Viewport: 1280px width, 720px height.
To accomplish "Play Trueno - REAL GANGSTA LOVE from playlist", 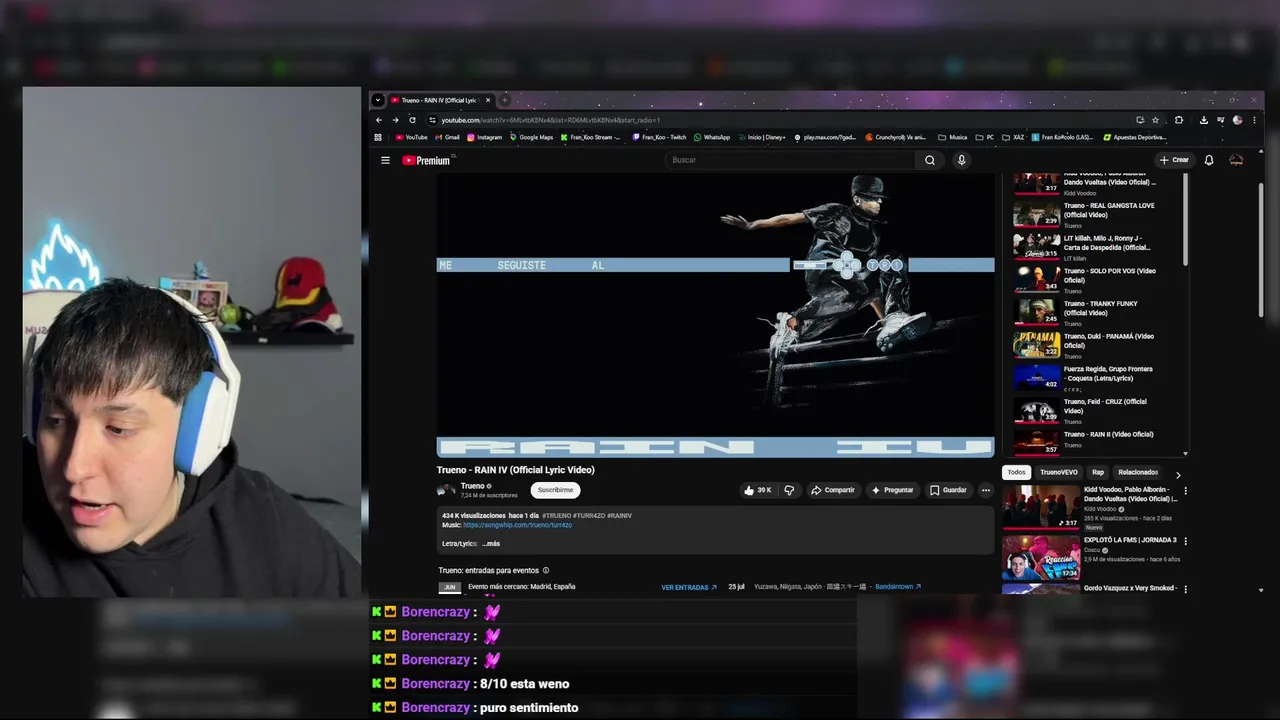I will coord(1085,214).
